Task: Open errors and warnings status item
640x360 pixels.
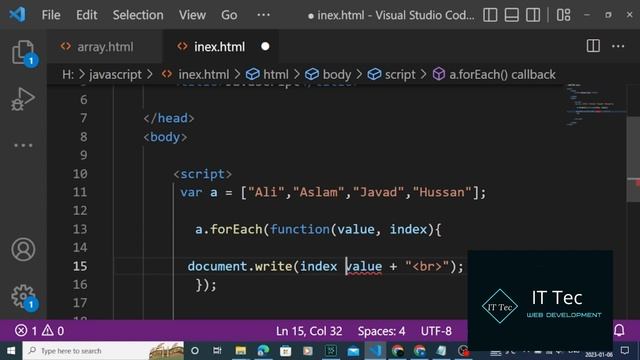Action: tap(40, 330)
